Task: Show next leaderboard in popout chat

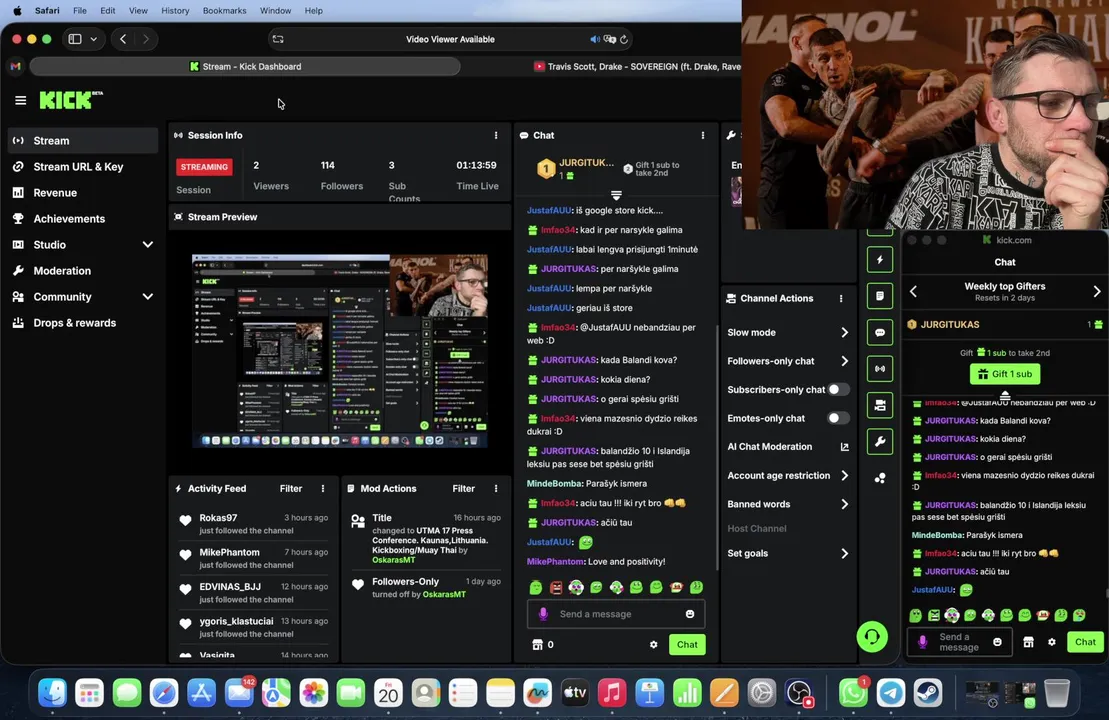Action: click(x=1096, y=291)
